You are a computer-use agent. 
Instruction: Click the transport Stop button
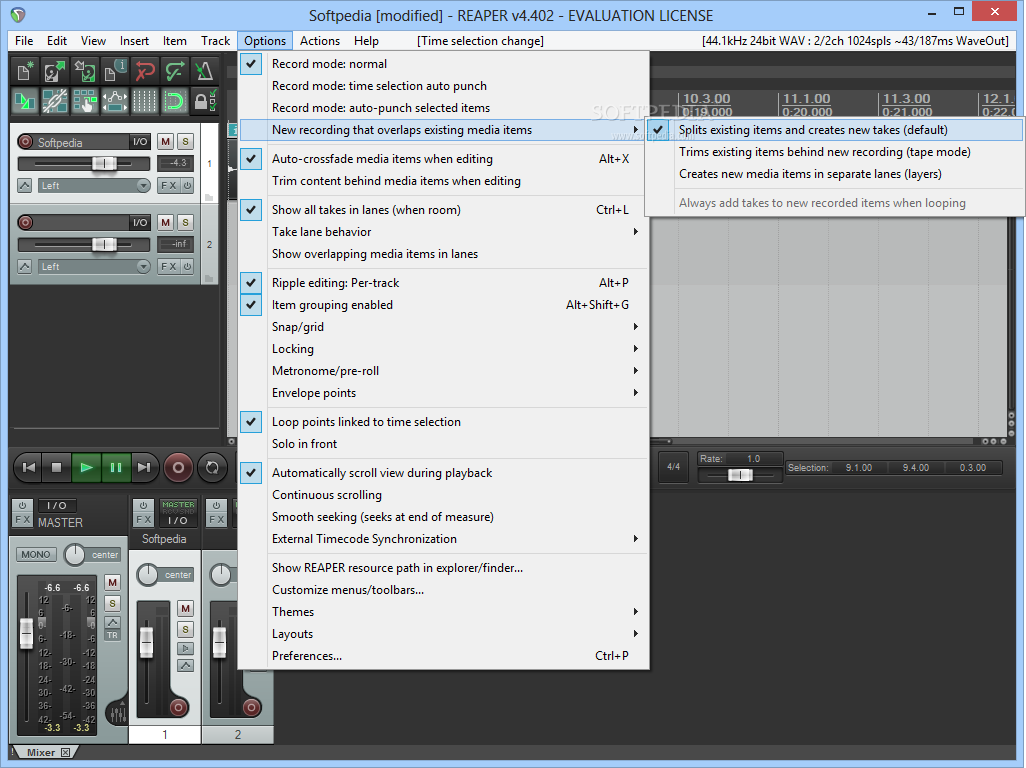point(56,467)
